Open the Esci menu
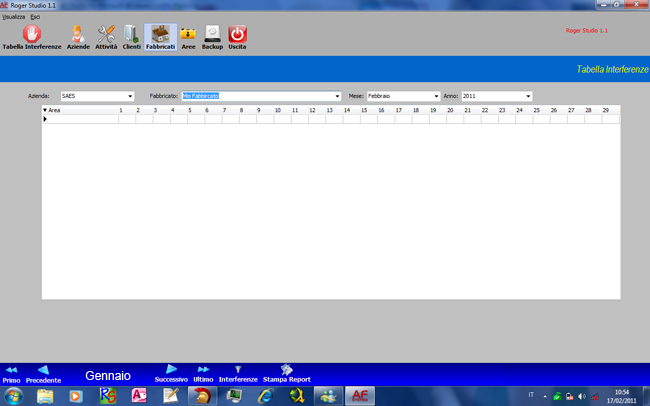The width and height of the screenshot is (650, 406). pyautogui.click(x=36, y=18)
